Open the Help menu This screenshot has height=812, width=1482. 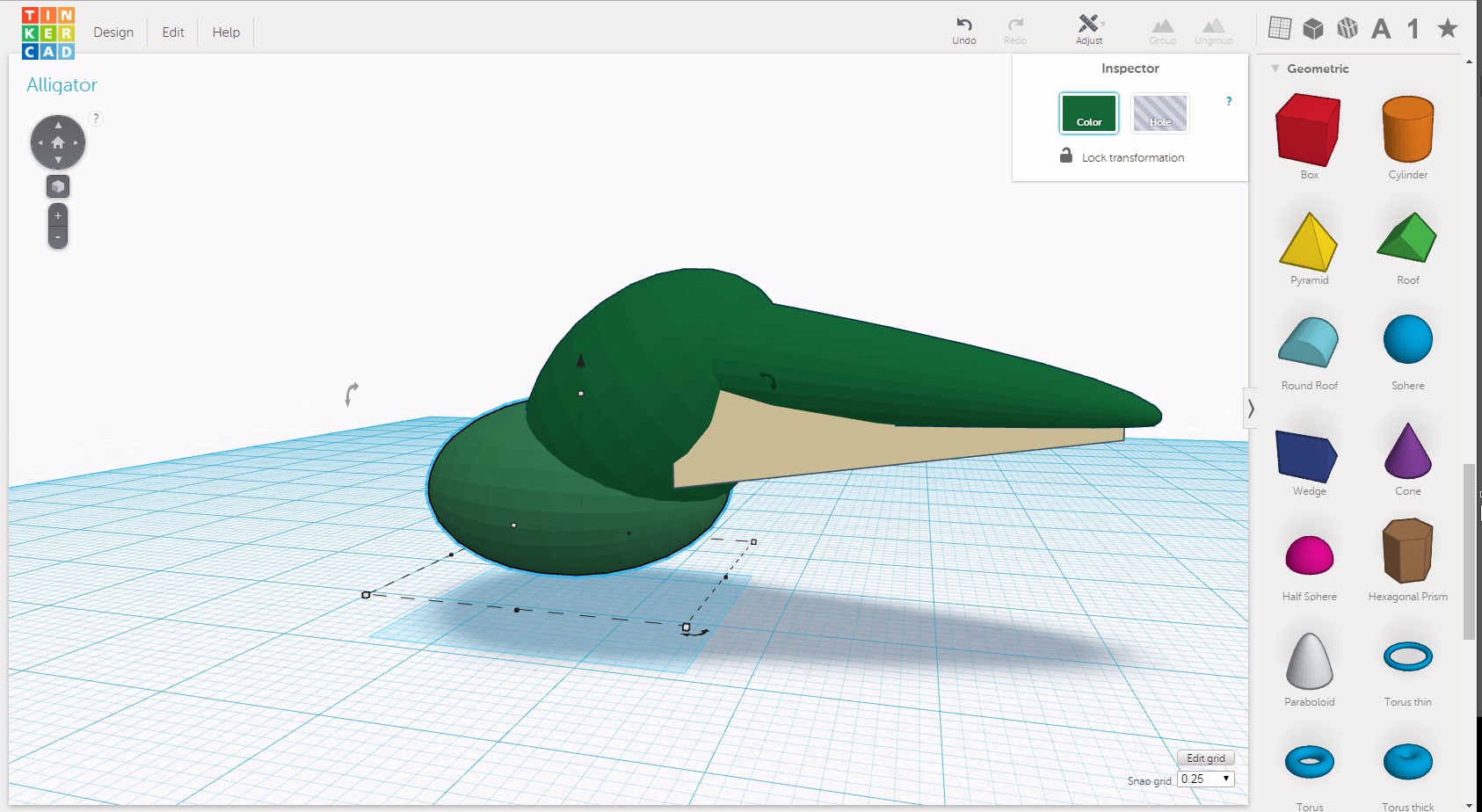[x=226, y=33]
